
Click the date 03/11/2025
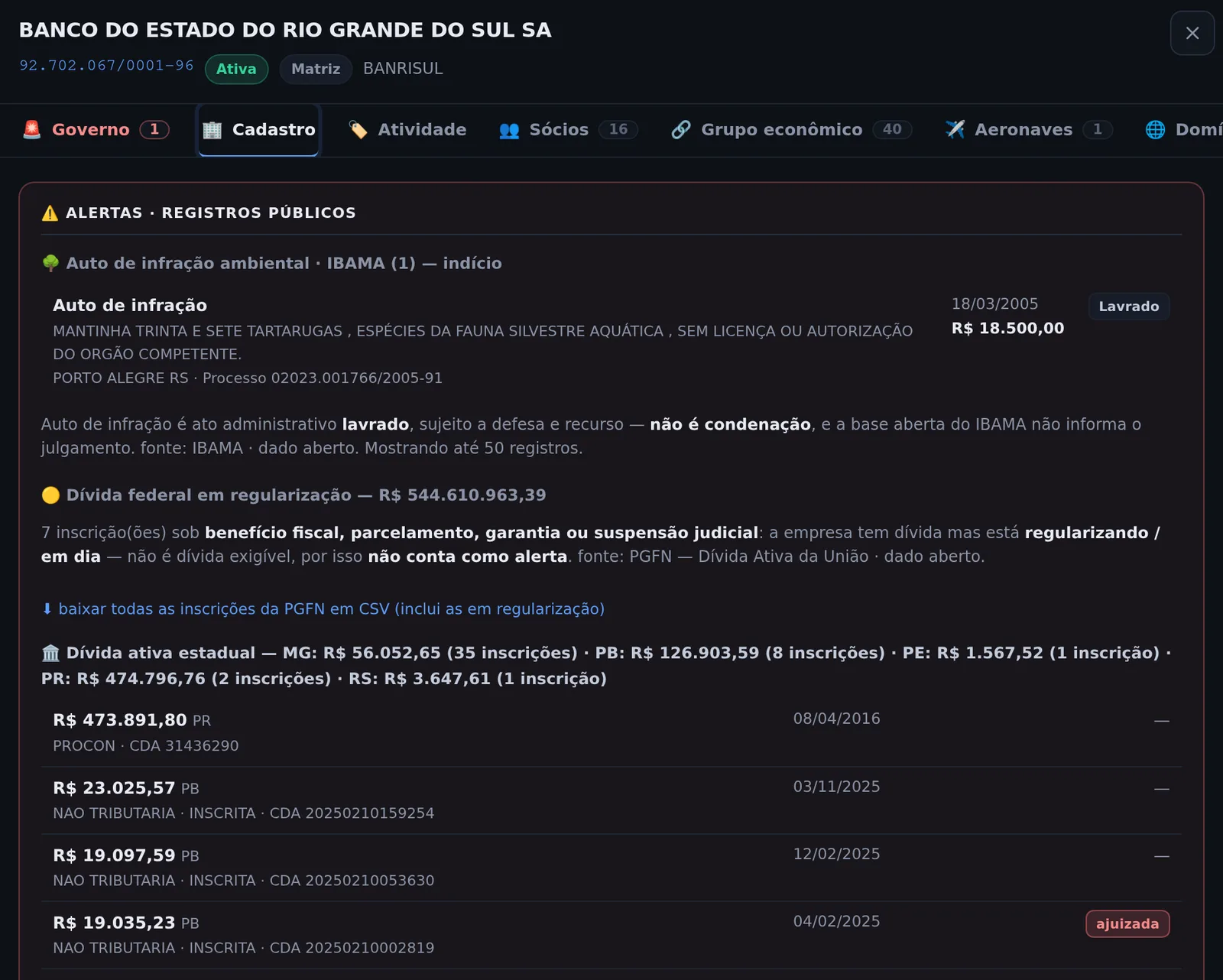coord(836,787)
